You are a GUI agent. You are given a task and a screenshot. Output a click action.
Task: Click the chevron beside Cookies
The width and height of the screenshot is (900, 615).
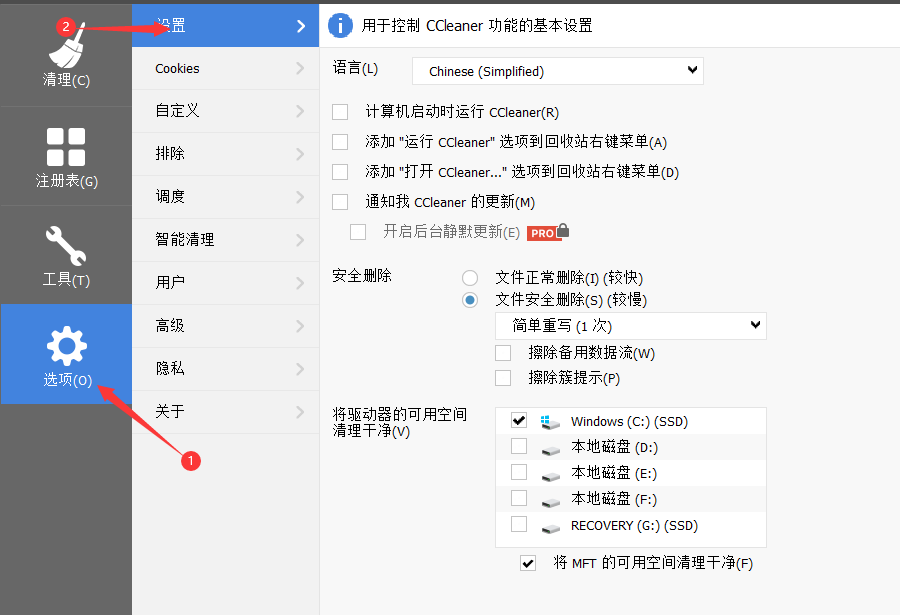click(300, 68)
